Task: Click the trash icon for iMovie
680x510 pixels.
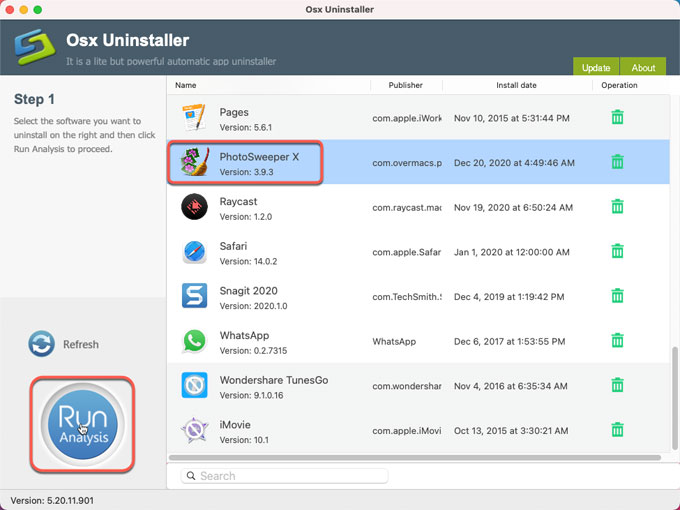Action: tap(617, 430)
